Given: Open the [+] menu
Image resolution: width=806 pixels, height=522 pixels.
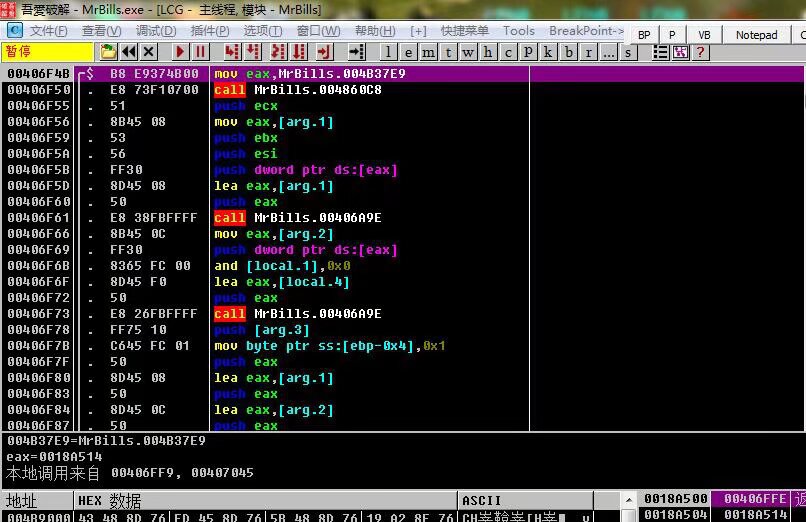Looking at the screenshot, I should 418,31.
